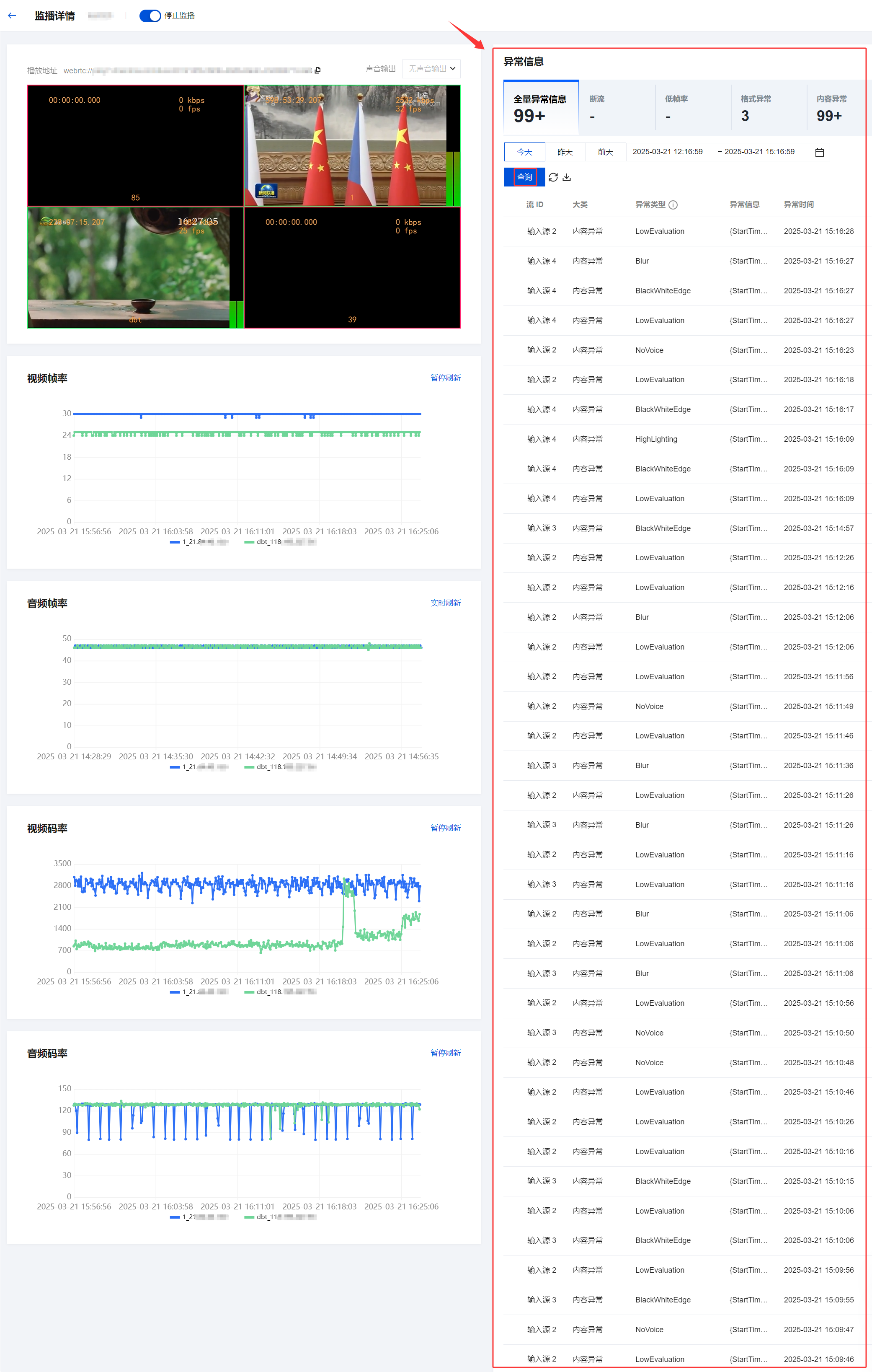
Task: Click the 查询 query button
Action: click(524, 177)
